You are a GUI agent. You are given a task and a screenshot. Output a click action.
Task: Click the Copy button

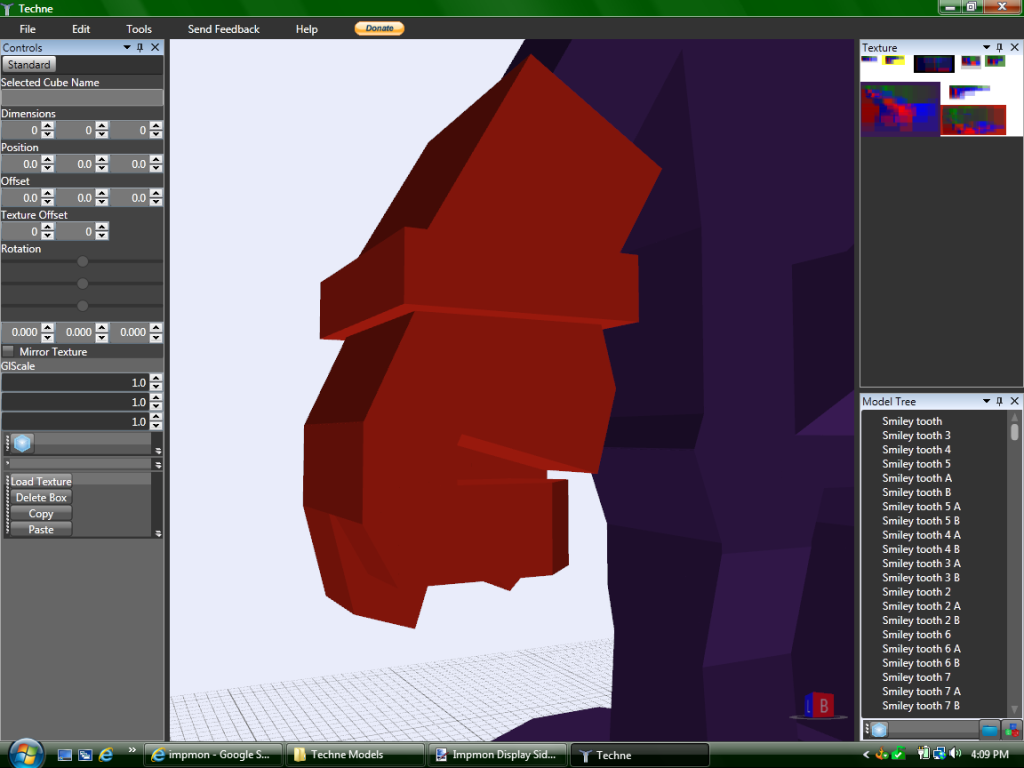(x=41, y=513)
